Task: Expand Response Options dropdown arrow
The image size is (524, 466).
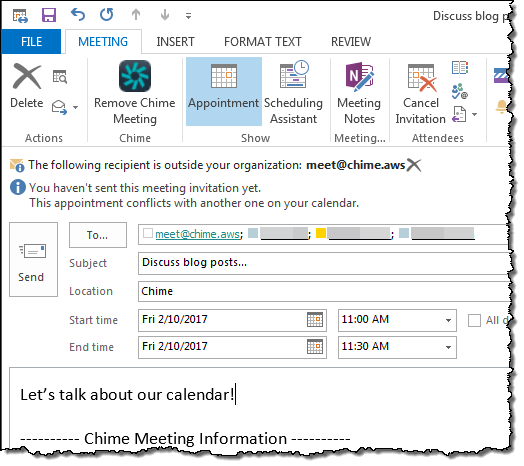Action: (x=475, y=114)
